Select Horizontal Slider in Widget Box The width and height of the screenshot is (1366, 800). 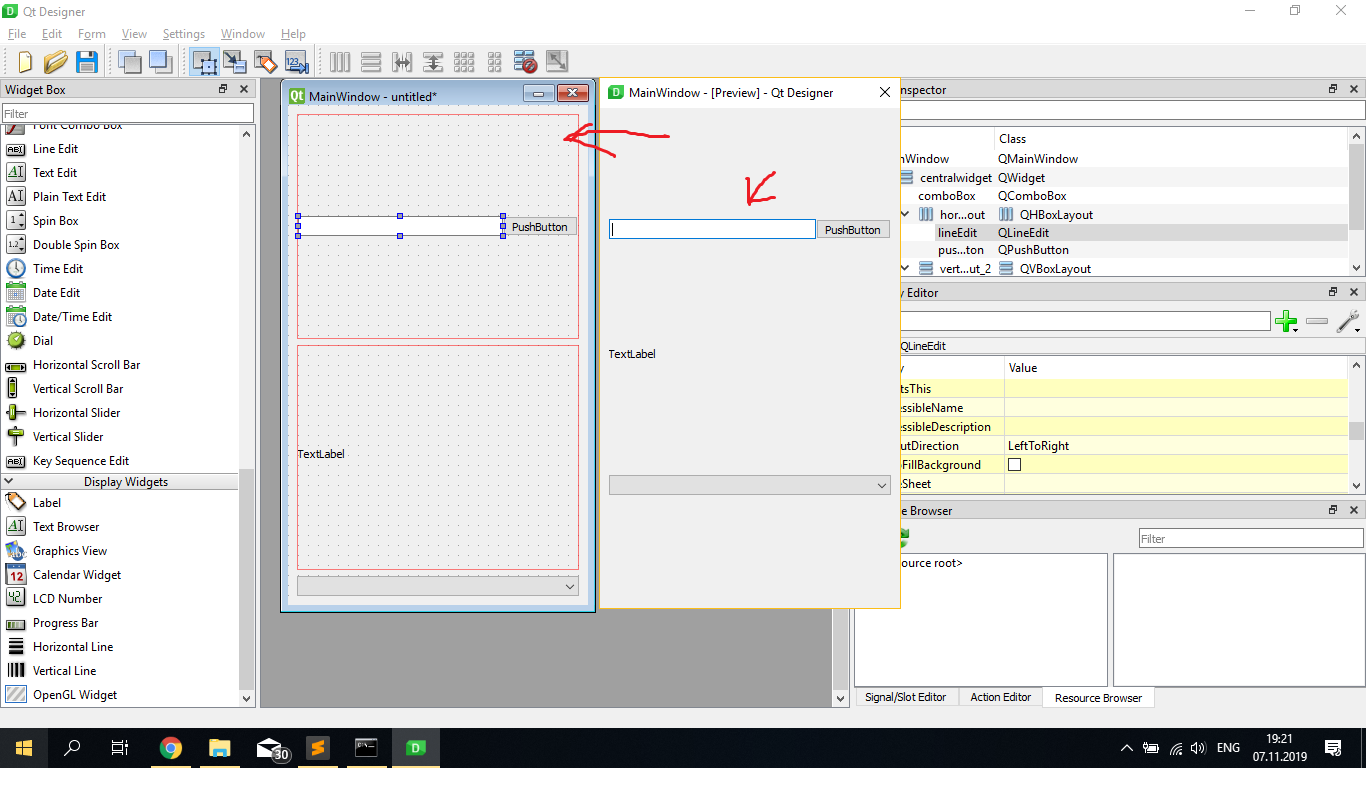click(x=76, y=413)
